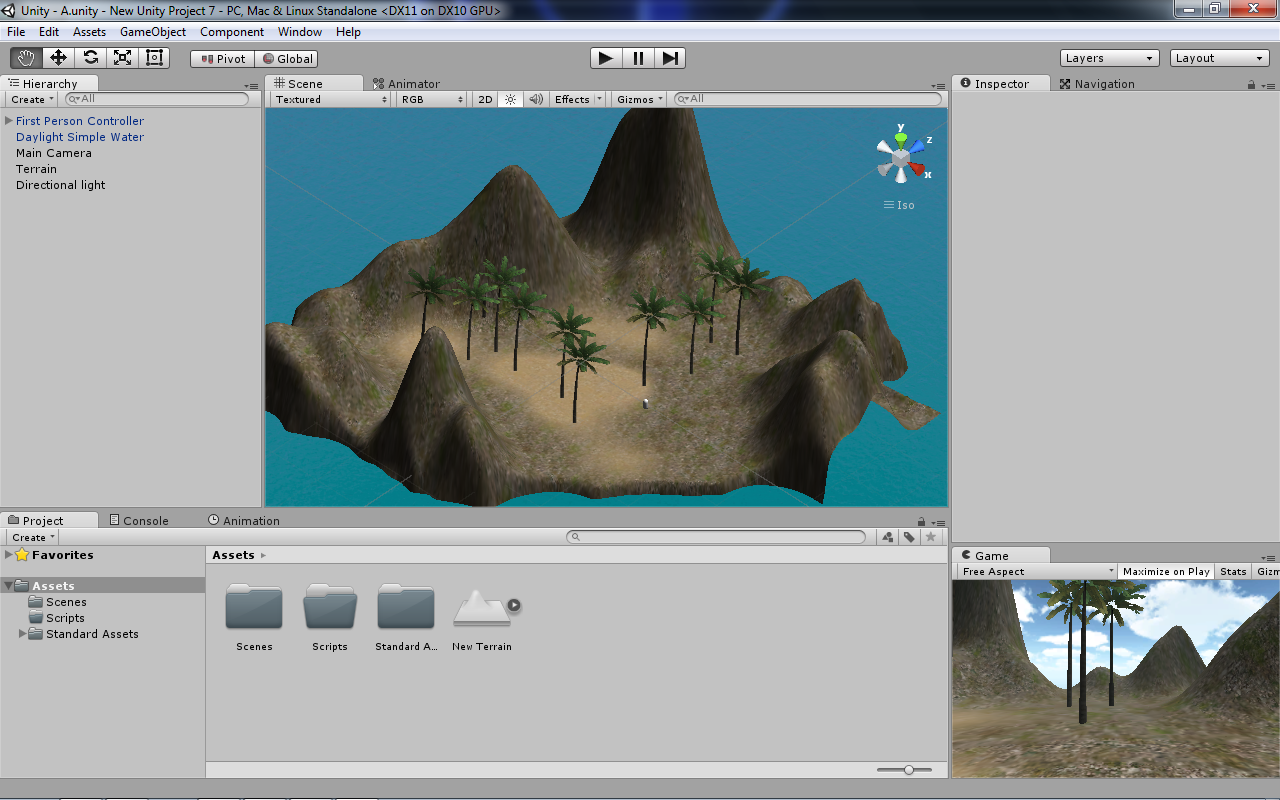Select the Scale tool
The height and width of the screenshot is (800, 1280).
point(122,57)
